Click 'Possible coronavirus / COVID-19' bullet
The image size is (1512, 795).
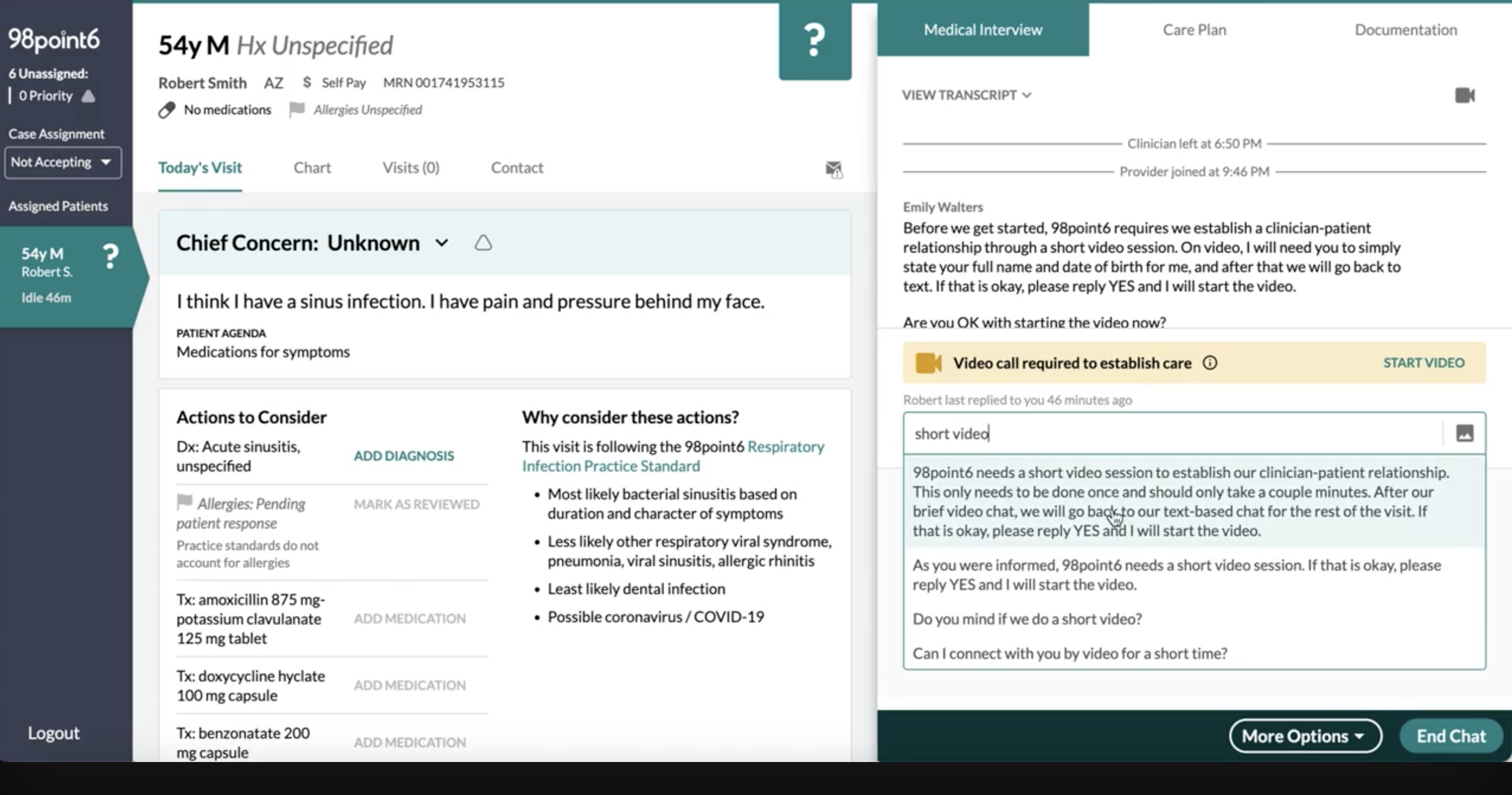tap(656, 617)
